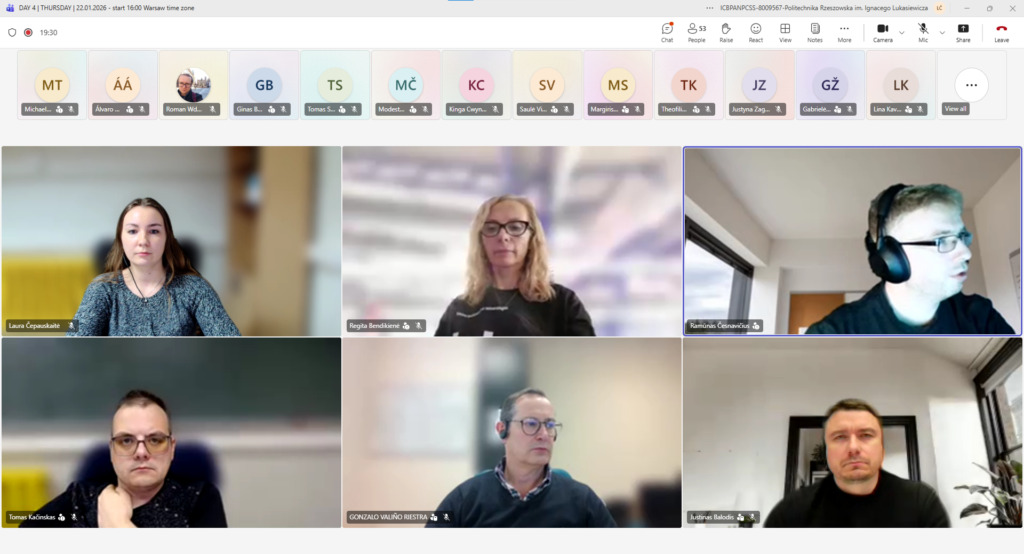Leave the meeting
This screenshot has height=554, width=1024.
(x=1001, y=32)
